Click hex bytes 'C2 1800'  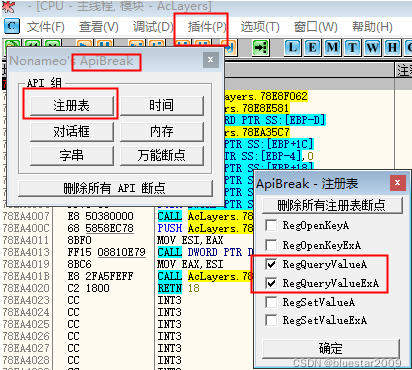pyautogui.click(x=88, y=288)
